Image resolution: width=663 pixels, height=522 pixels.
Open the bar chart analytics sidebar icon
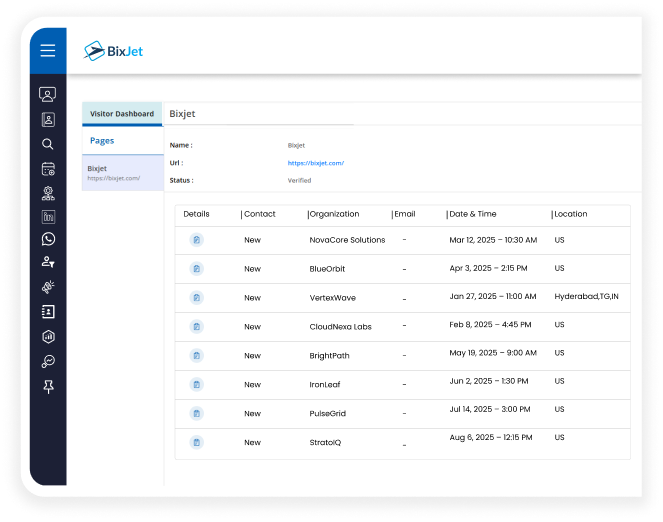(x=48, y=337)
